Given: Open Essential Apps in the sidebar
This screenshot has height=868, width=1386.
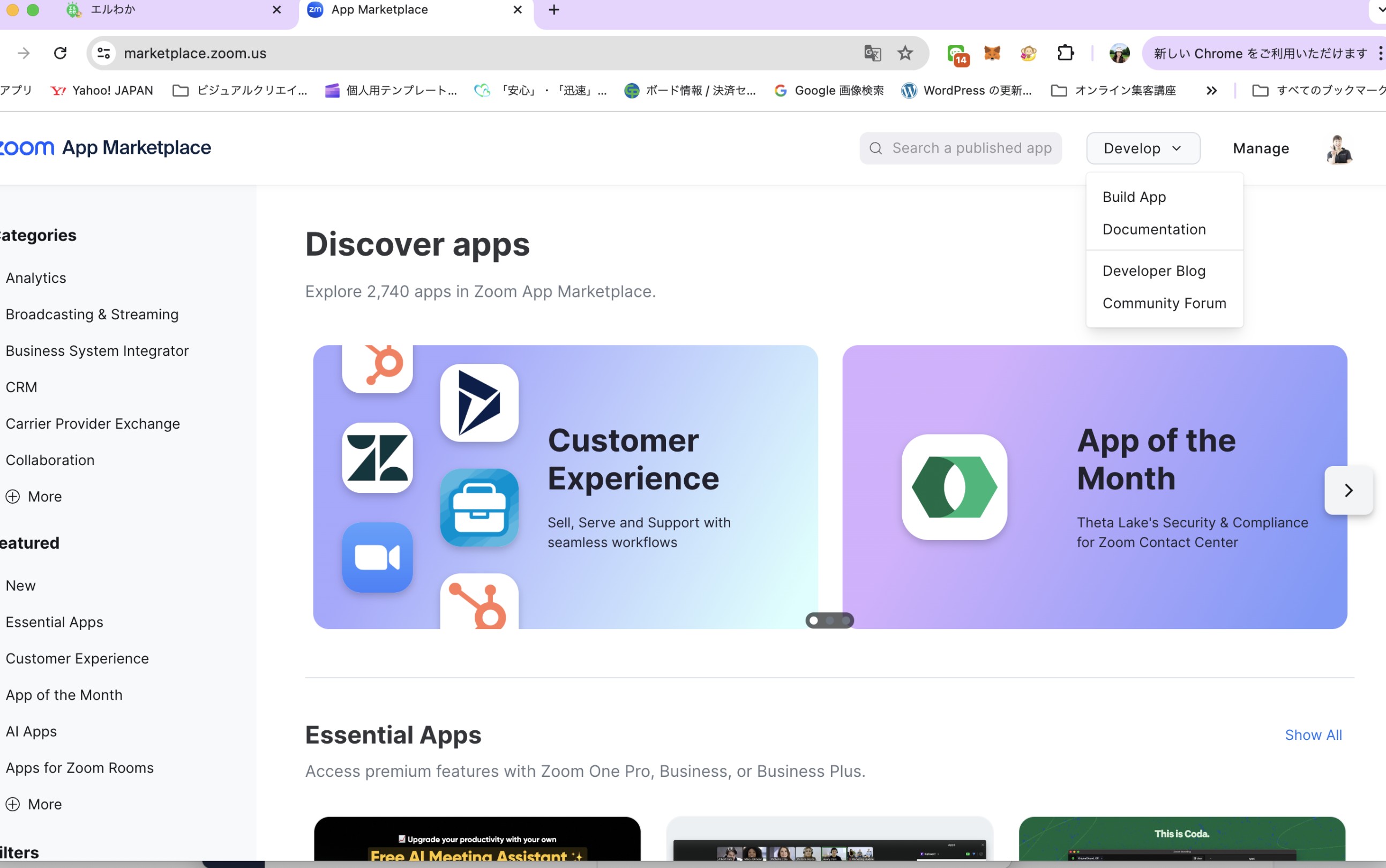Looking at the screenshot, I should coord(55,622).
